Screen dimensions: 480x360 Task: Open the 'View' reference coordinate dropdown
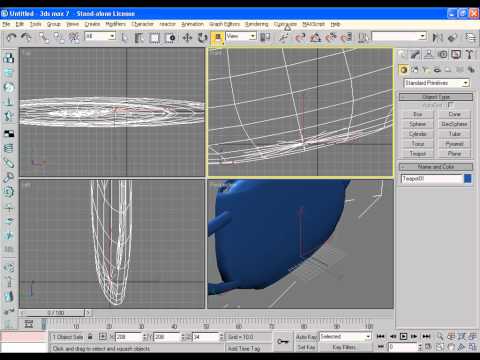[241, 36]
